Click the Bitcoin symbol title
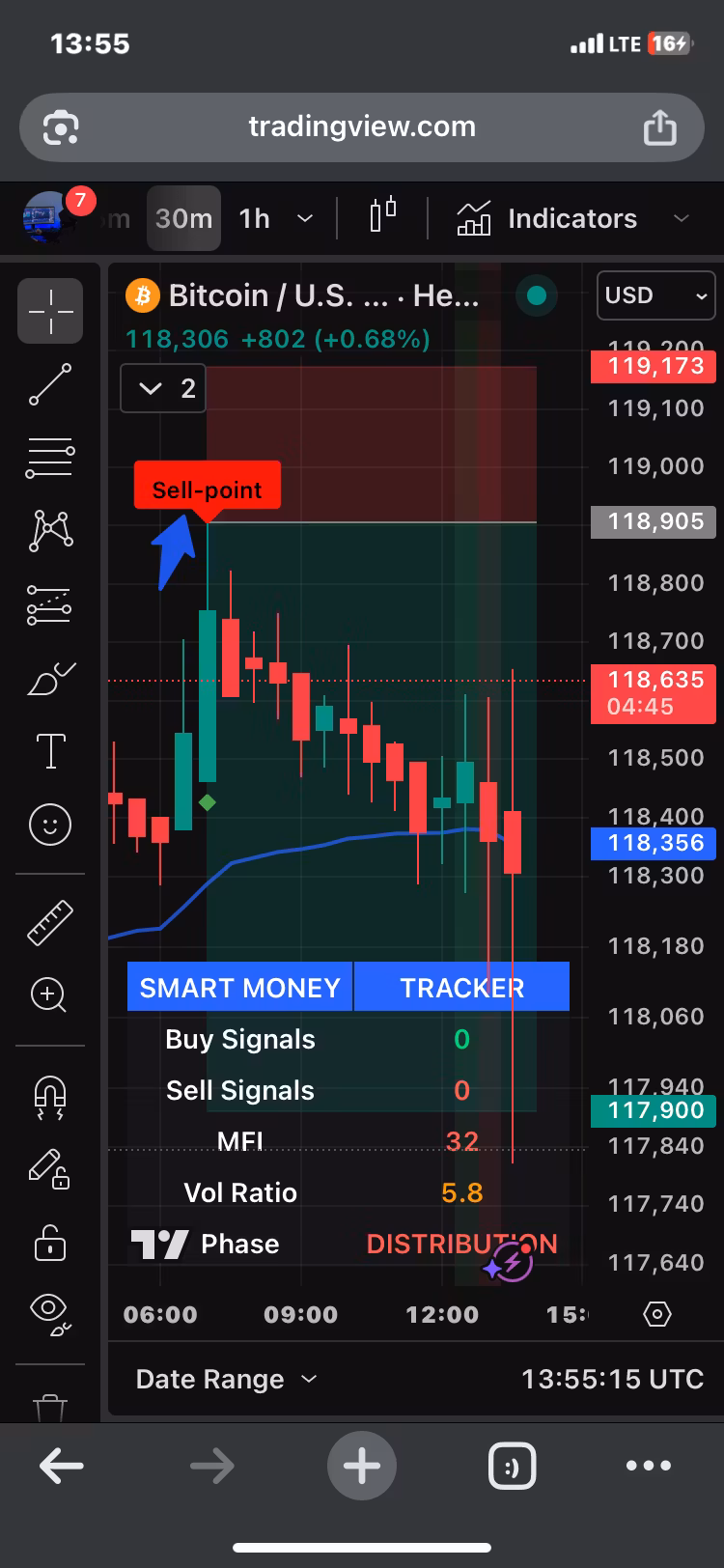 pos(323,295)
